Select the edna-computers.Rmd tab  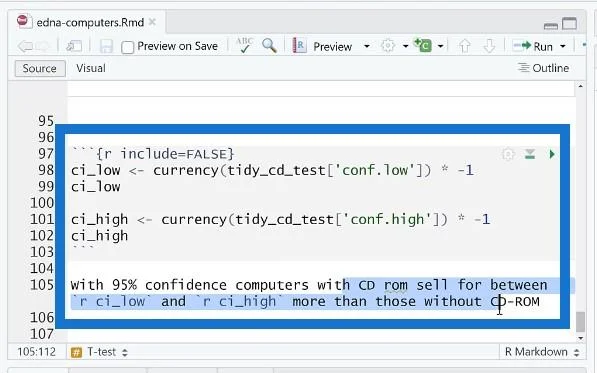90,22
